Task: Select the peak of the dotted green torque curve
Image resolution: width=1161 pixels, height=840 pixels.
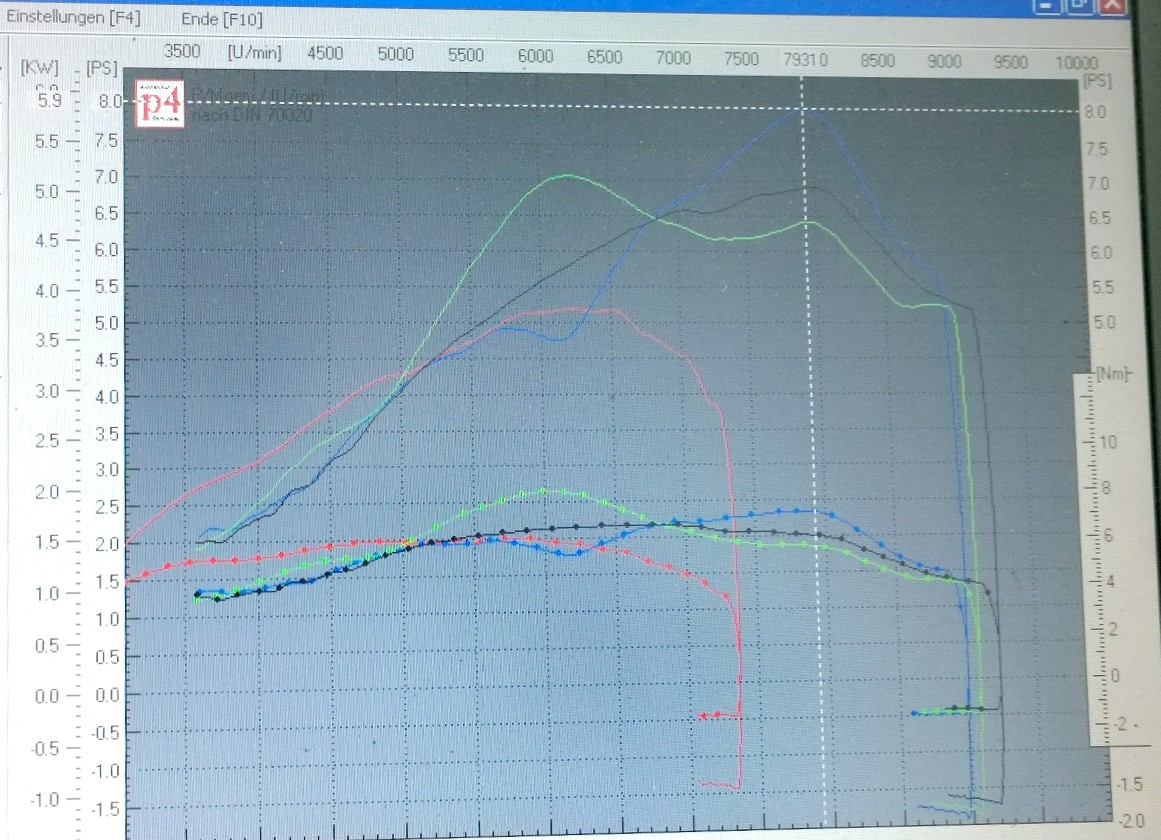Action: tap(545, 490)
